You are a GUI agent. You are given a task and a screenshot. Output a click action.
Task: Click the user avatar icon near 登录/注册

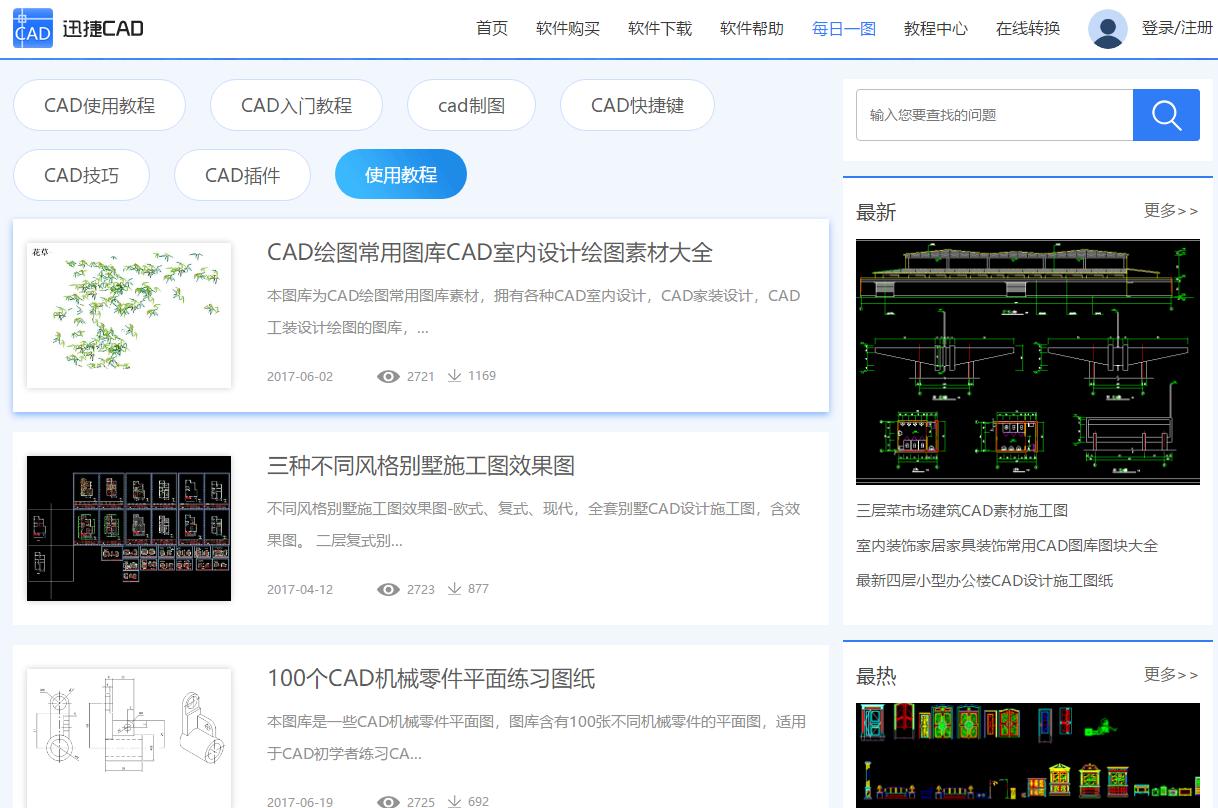[1108, 28]
